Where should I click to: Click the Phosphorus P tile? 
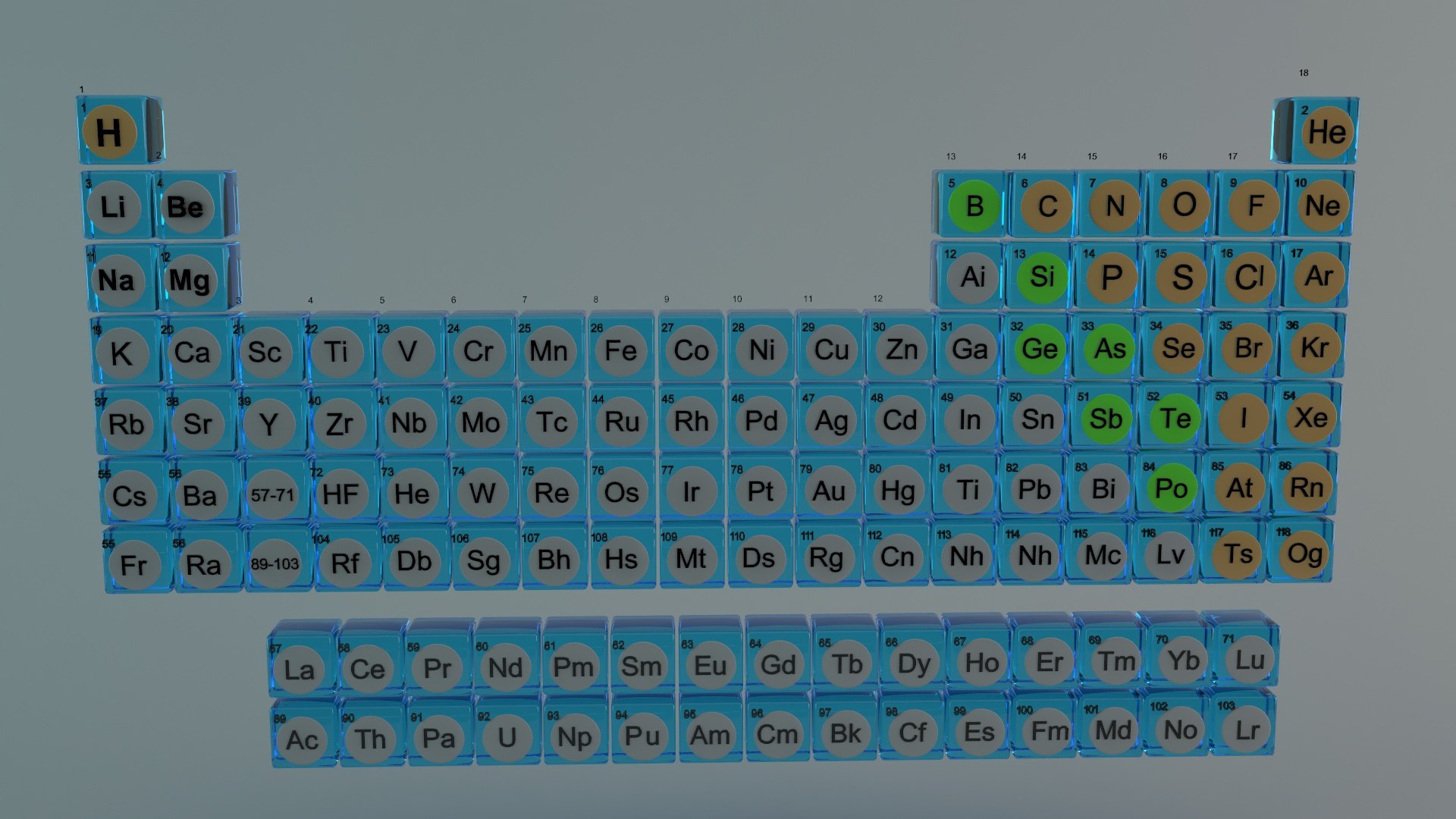pyautogui.click(x=1109, y=276)
